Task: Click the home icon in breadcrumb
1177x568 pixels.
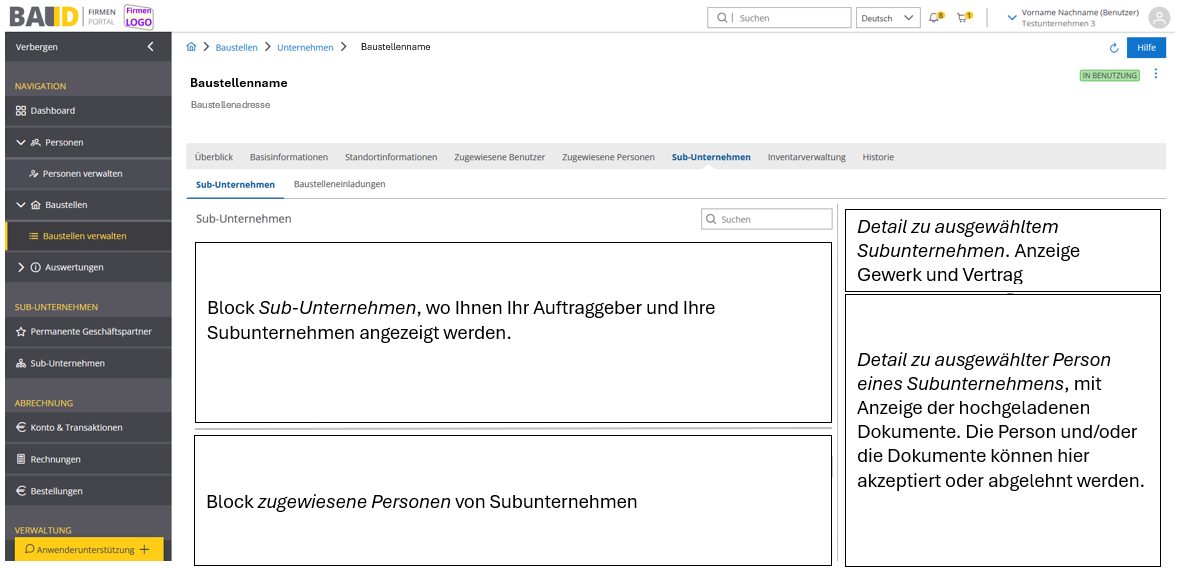Action: [x=191, y=47]
